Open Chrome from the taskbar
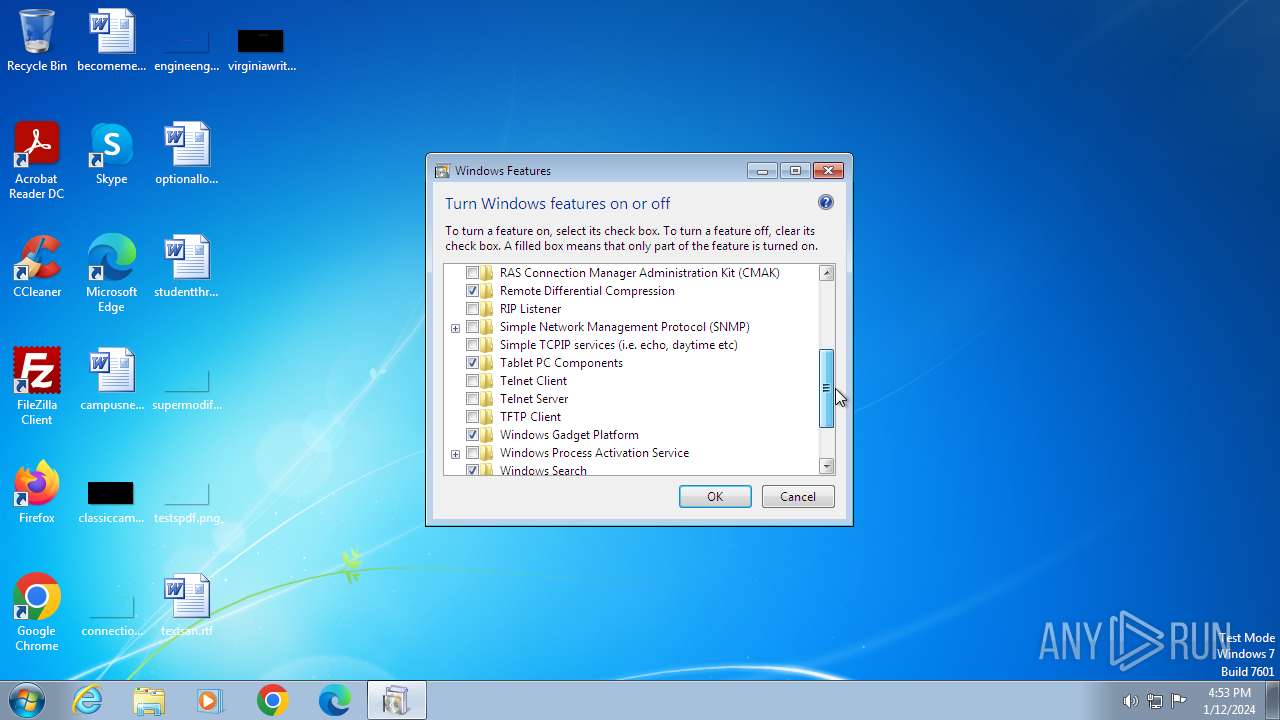 point(272,700)
